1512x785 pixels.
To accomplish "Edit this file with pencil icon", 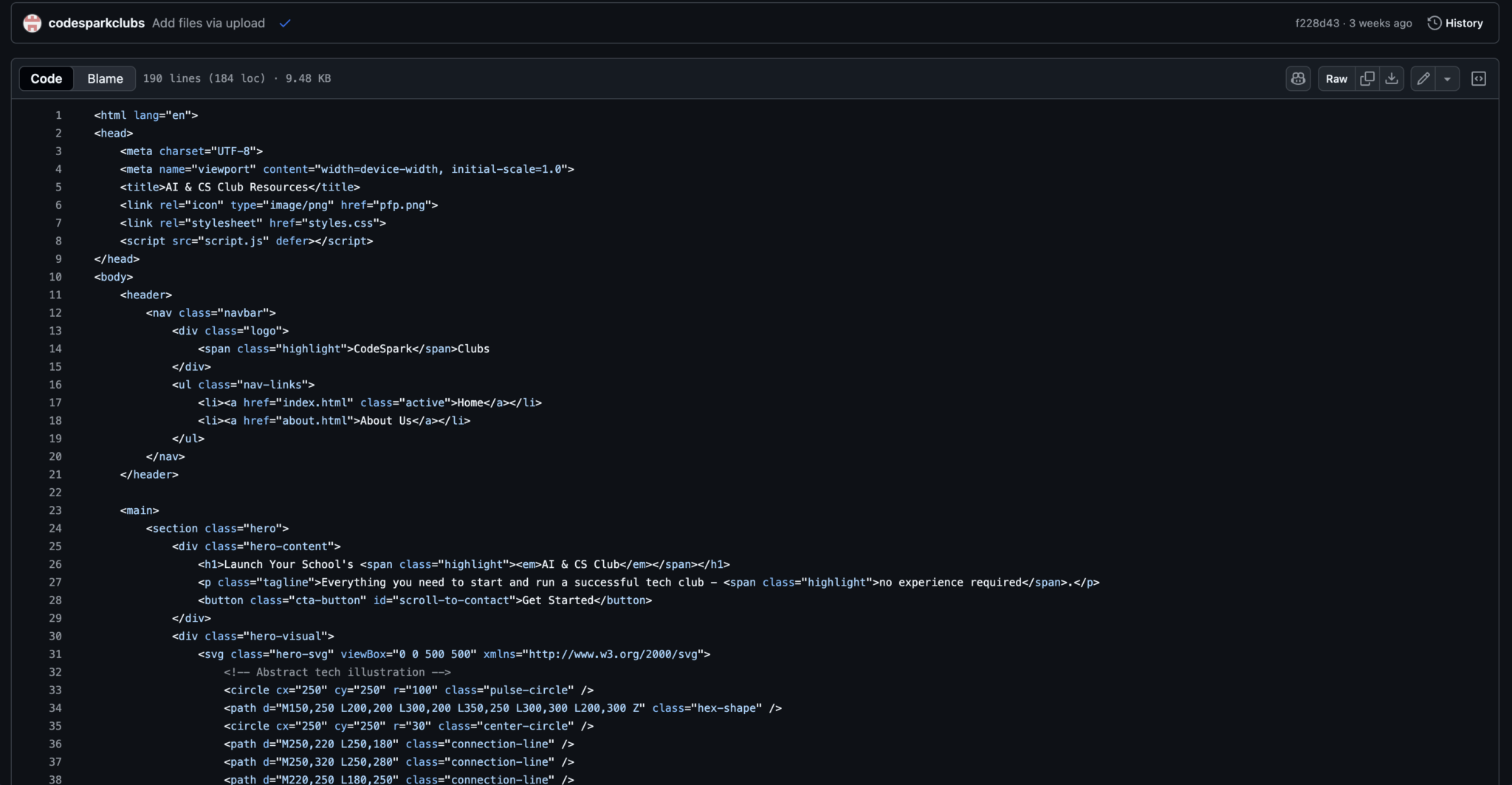I will coord(1423,79).
